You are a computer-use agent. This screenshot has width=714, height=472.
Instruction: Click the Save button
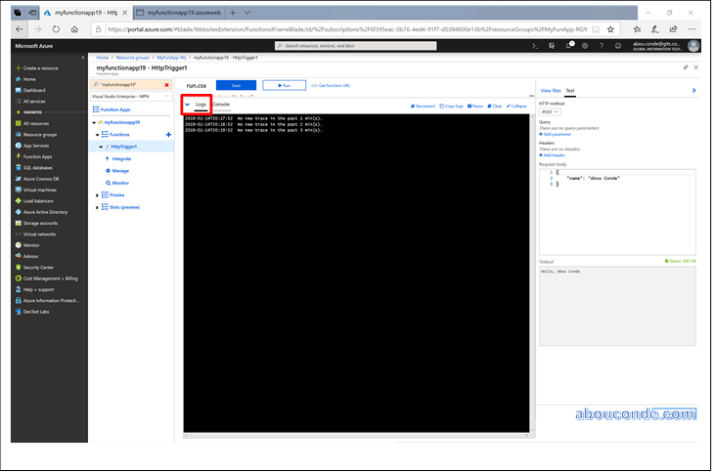point(236,85)
